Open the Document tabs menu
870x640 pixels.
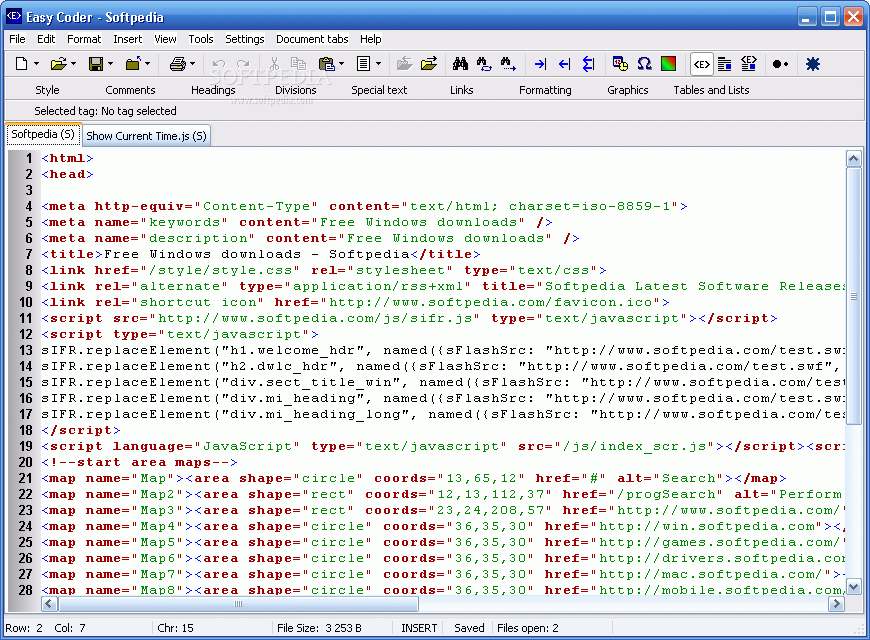312,39
